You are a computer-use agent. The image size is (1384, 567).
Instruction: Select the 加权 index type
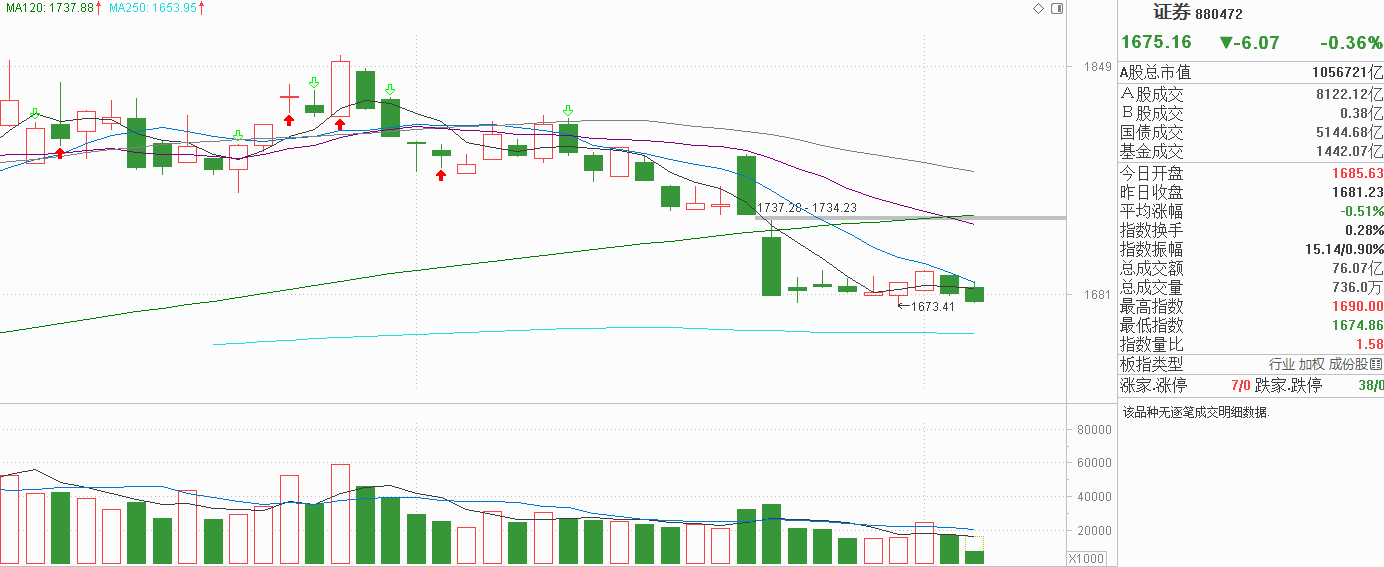click(1311, 364)
